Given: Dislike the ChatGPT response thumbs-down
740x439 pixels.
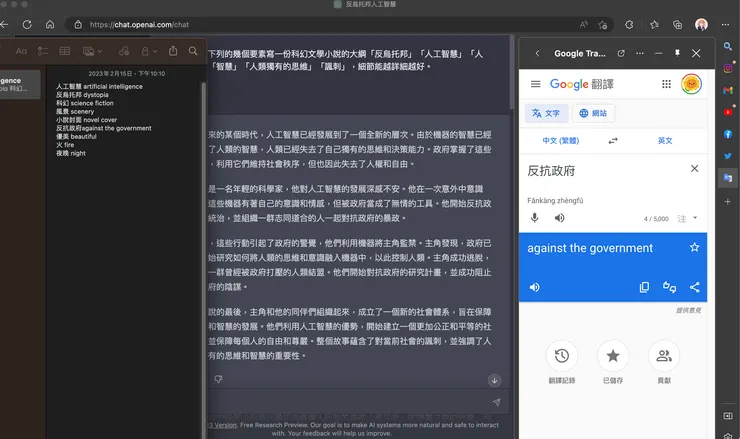Looking at the screenshot, I should (x=219, y=379).
